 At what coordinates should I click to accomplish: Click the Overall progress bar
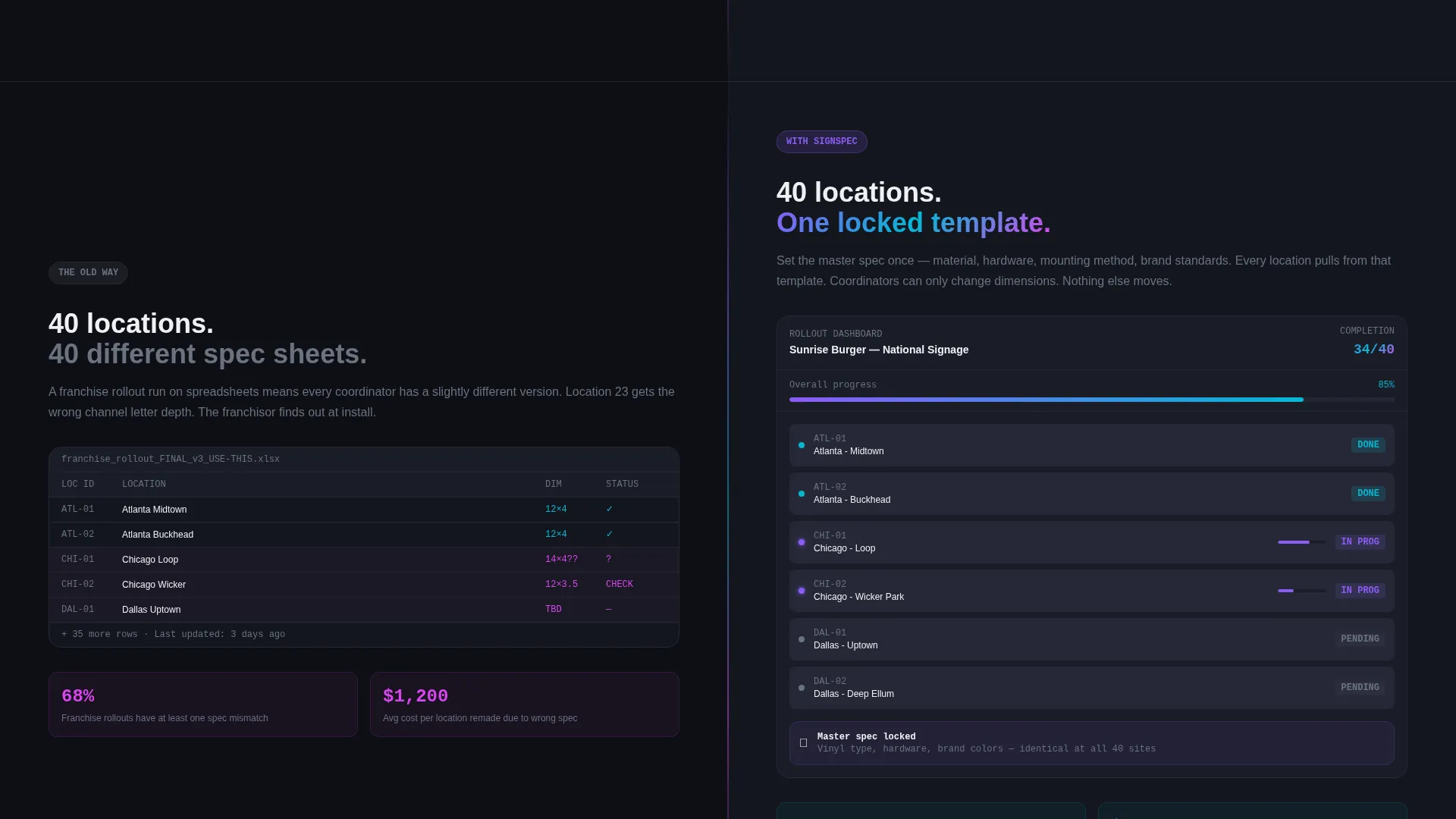(1092, 400)
